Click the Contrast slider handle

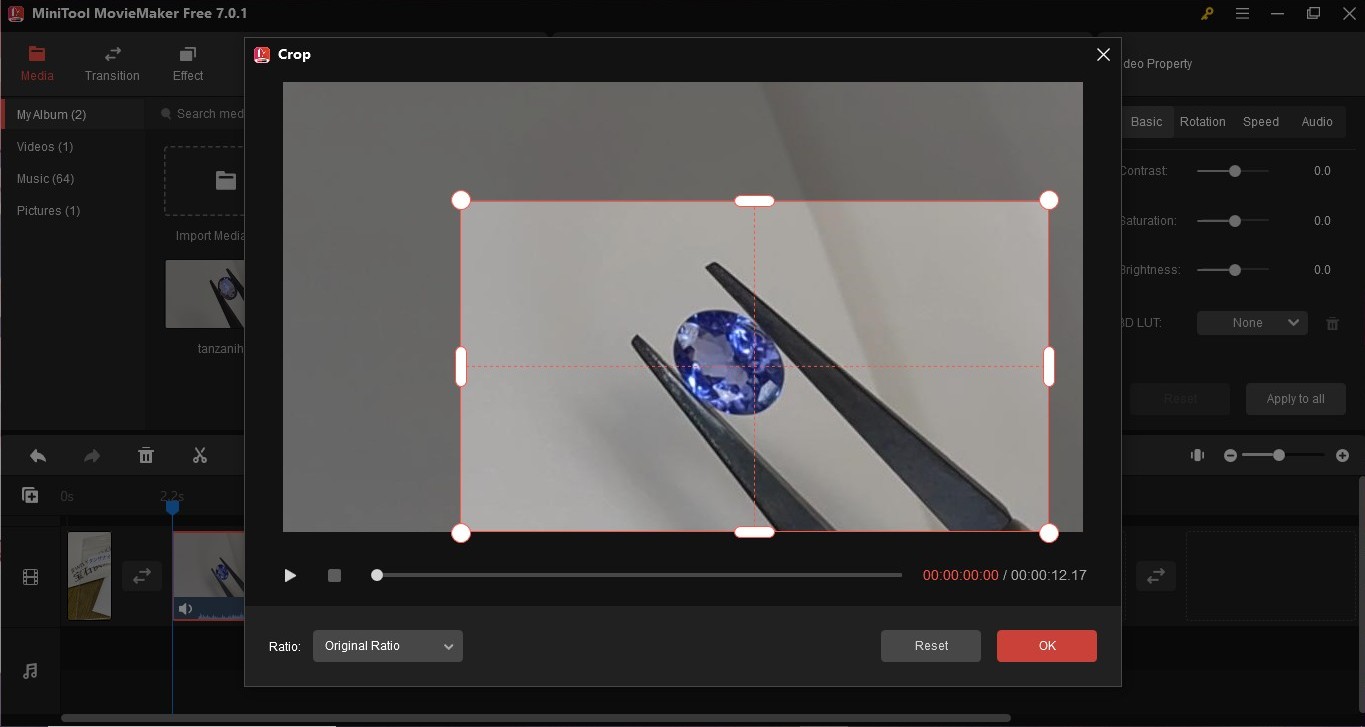1235,171
